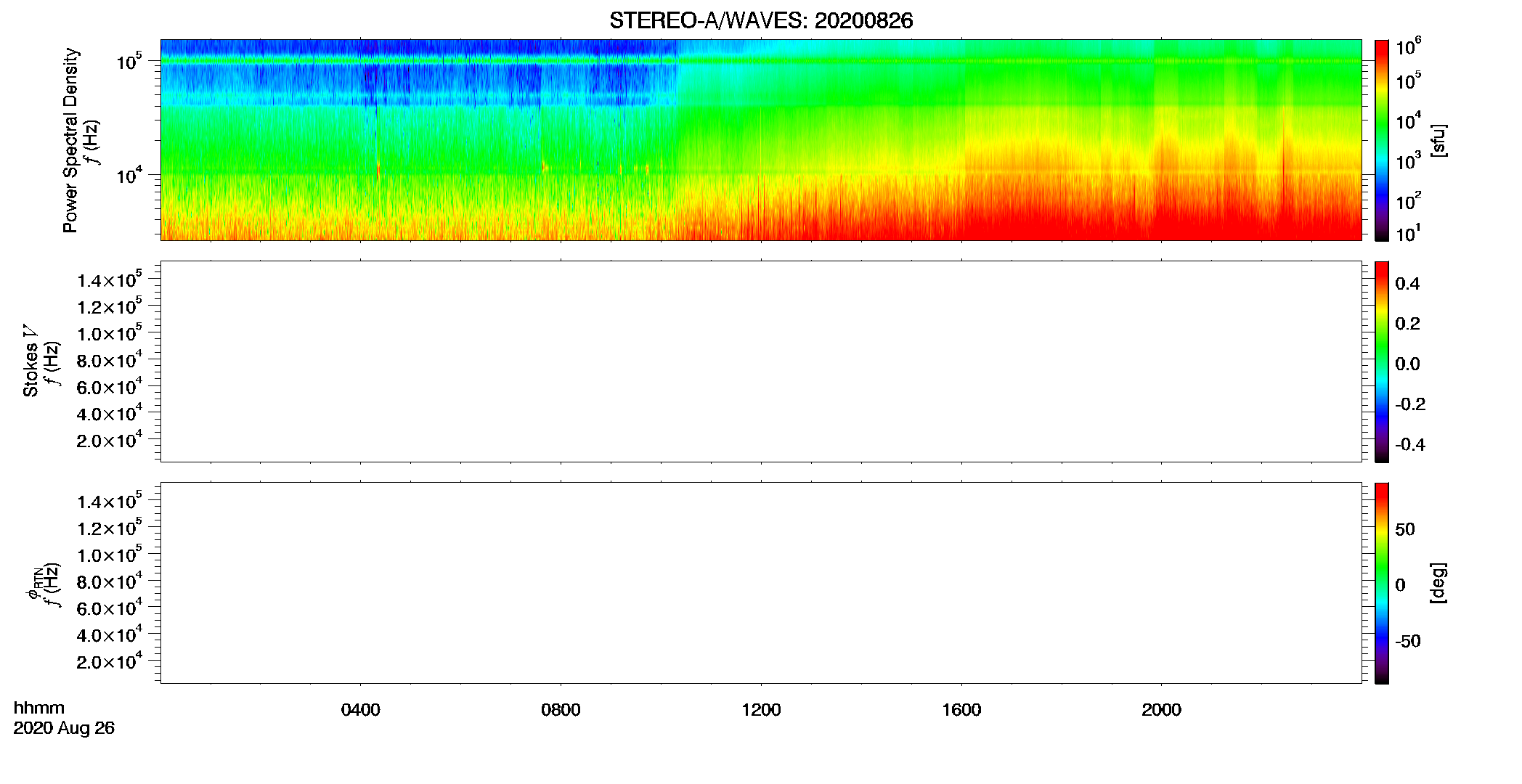Screen dimensions: 1522x784
Task: Select the "0800" time tick label
Action: coord(561,710)
